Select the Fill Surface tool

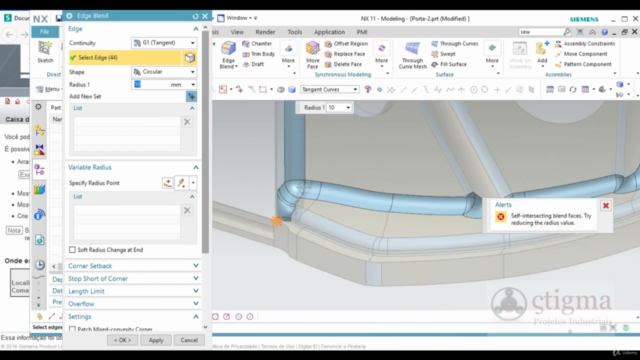449,64
